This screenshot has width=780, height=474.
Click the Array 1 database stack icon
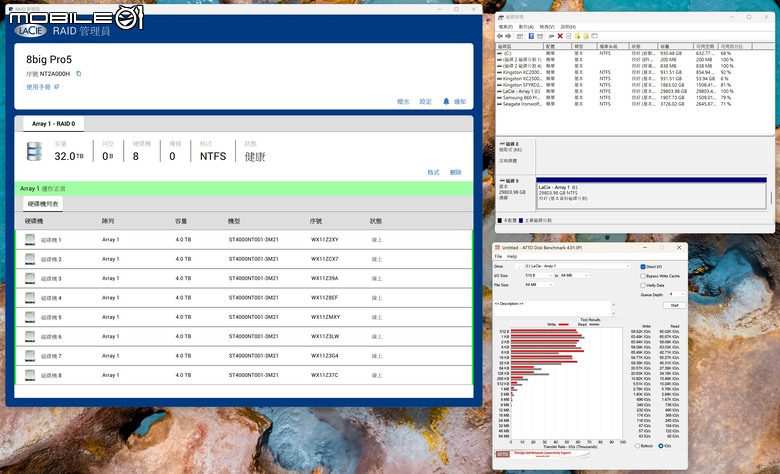[x=34, y=152]
